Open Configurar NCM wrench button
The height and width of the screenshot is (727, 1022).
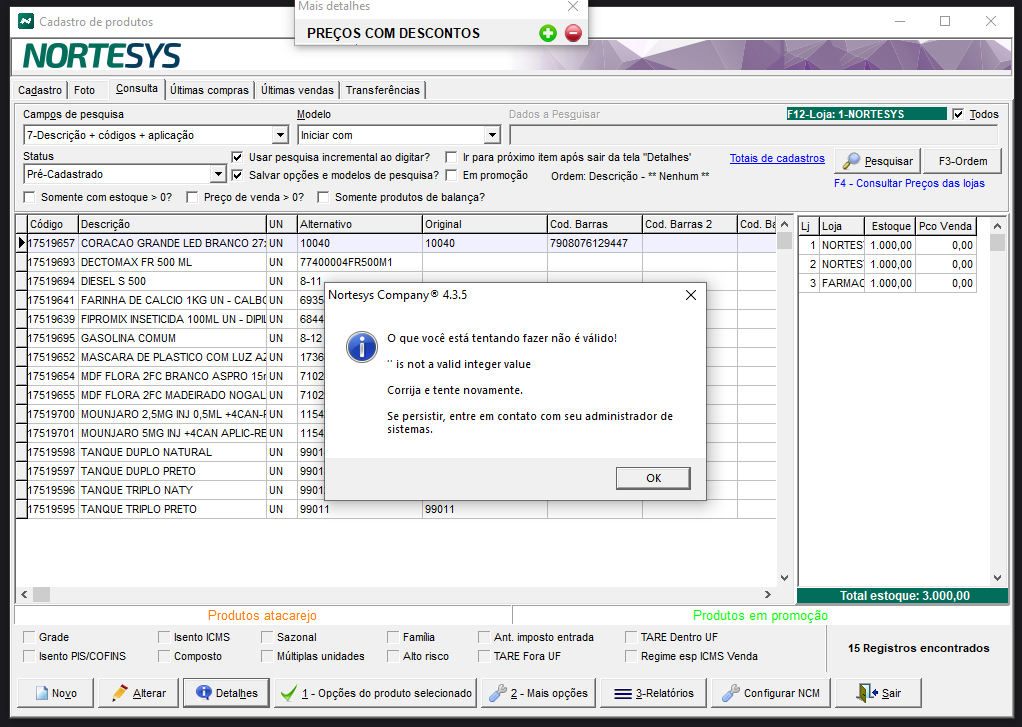click(x=770, y=693)
